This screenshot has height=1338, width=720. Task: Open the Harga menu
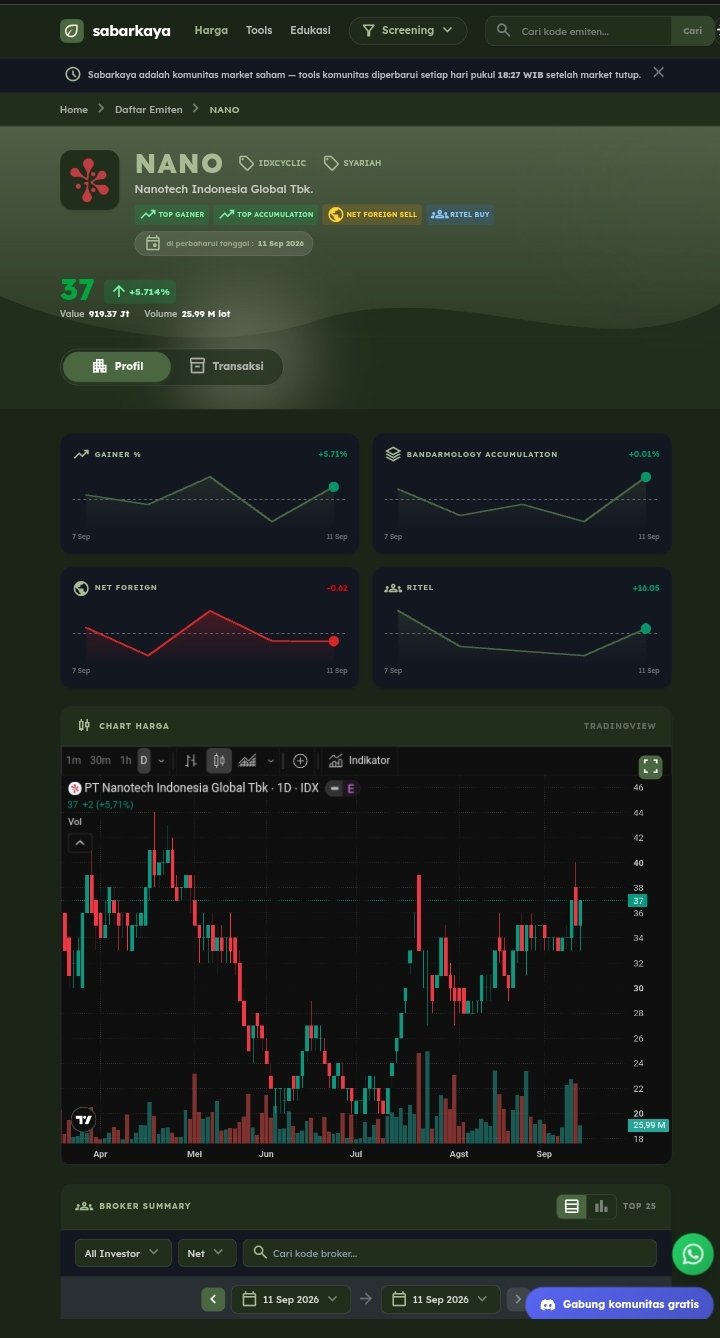click(211, 30)
